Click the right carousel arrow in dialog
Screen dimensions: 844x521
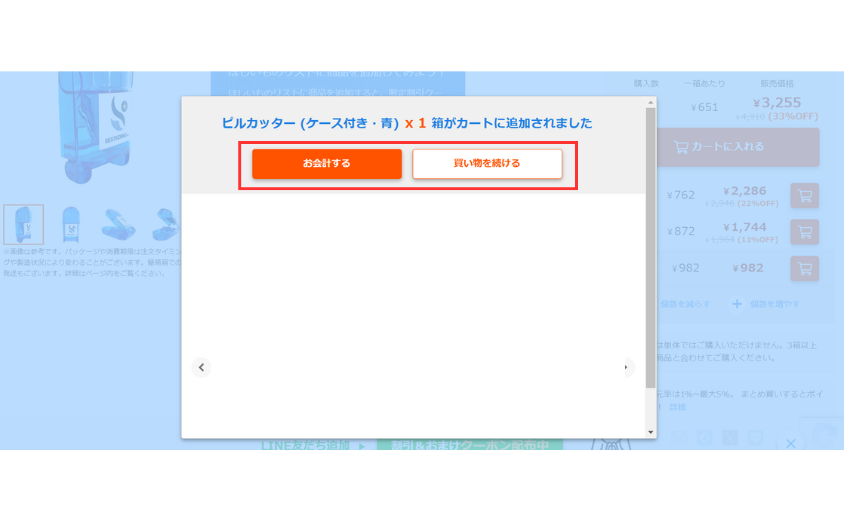tap(627, 367)
